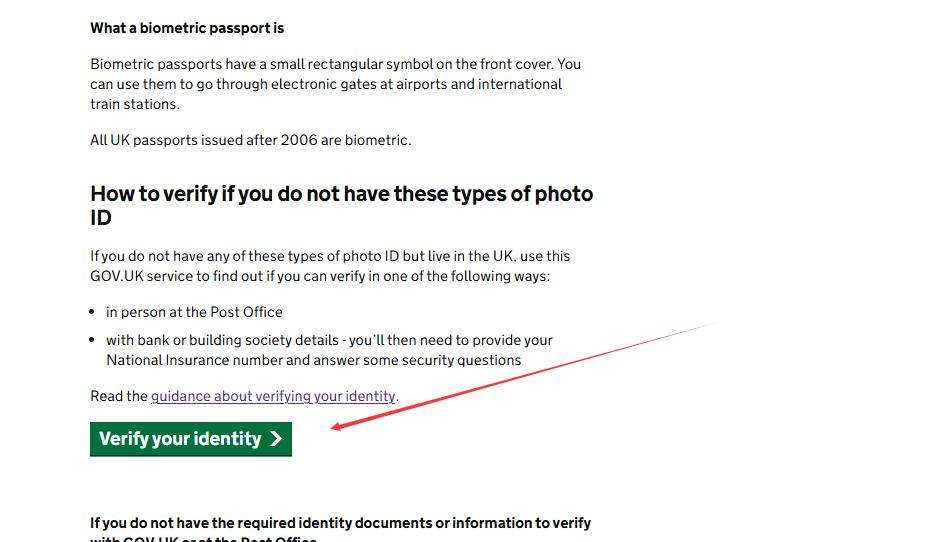
Task: Click the chevron arrow on Verify button
Action: (276, 439)
